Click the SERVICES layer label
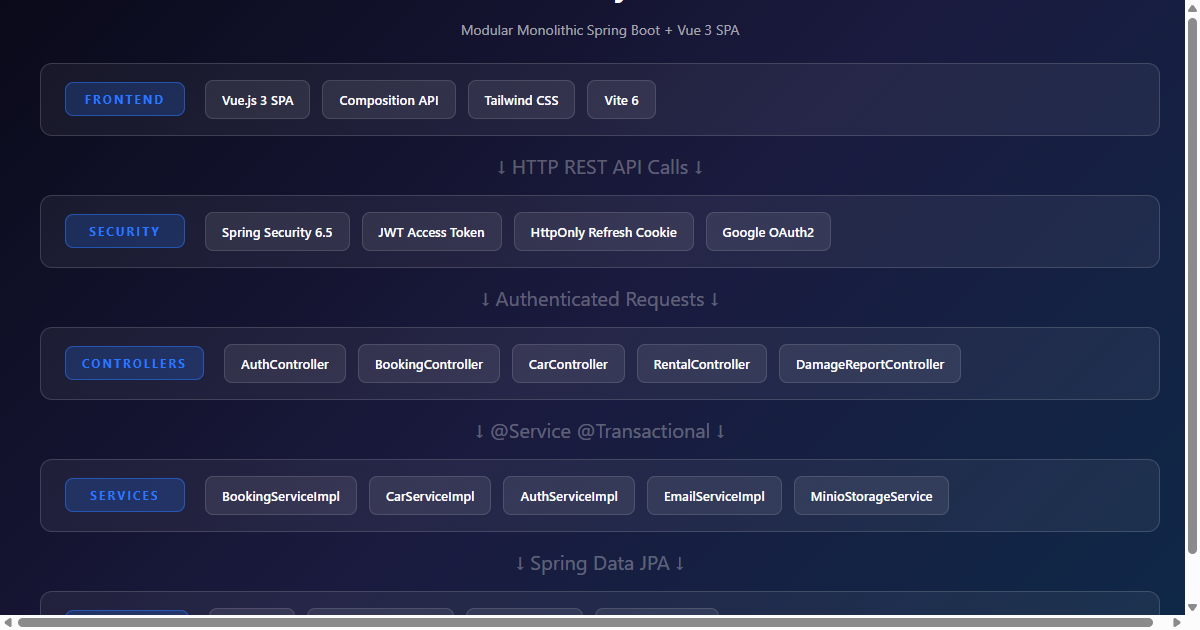1200x630 pixels. pos(125,495)
